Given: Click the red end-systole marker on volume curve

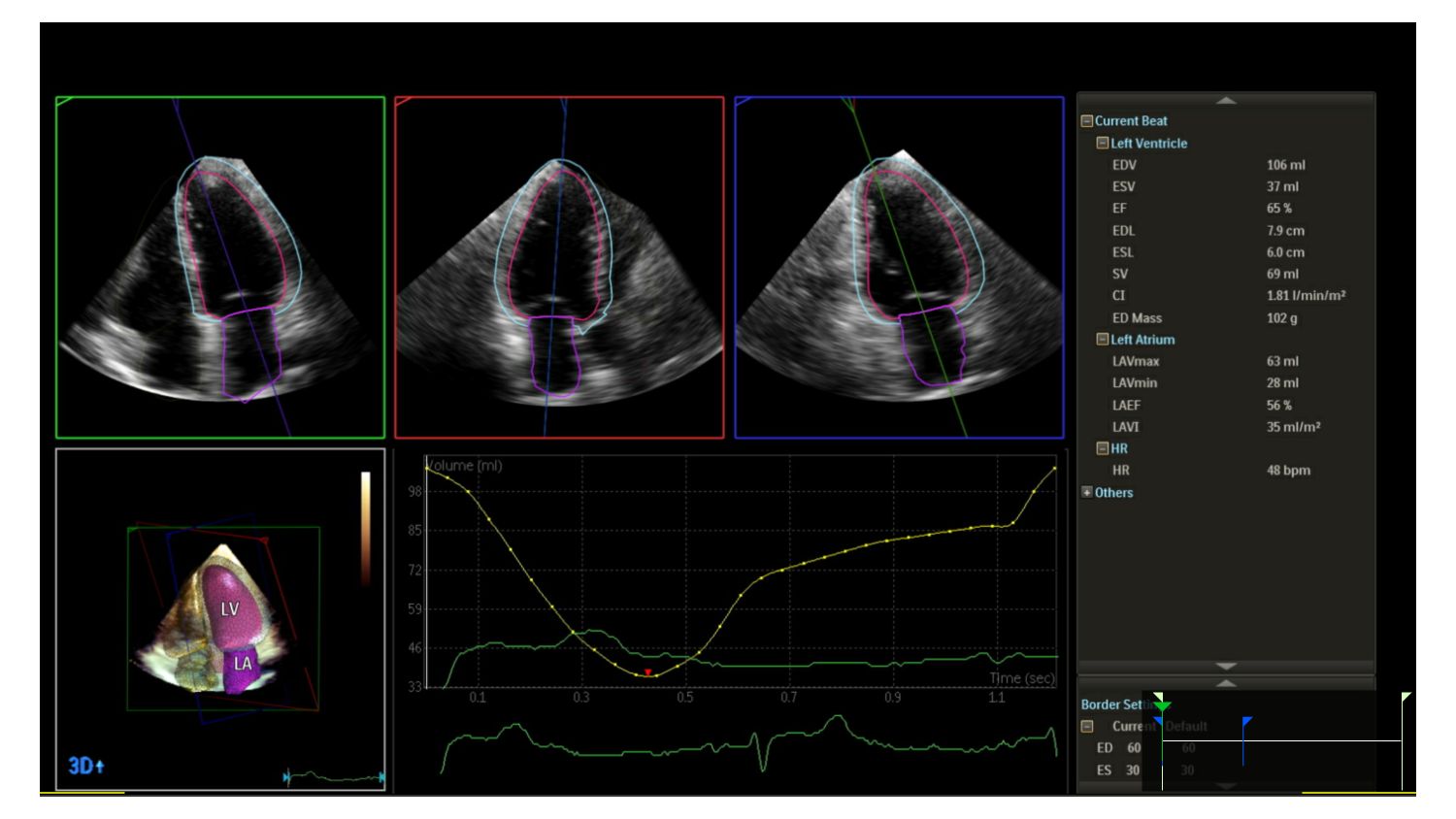Looking at the screenshot, I should point(648,672).
